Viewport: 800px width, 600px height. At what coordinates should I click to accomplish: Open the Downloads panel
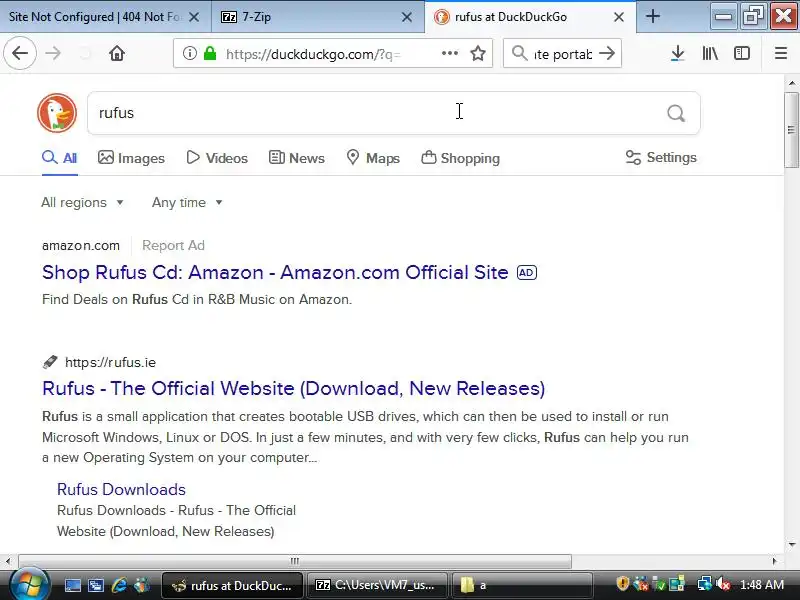point(678,53)
